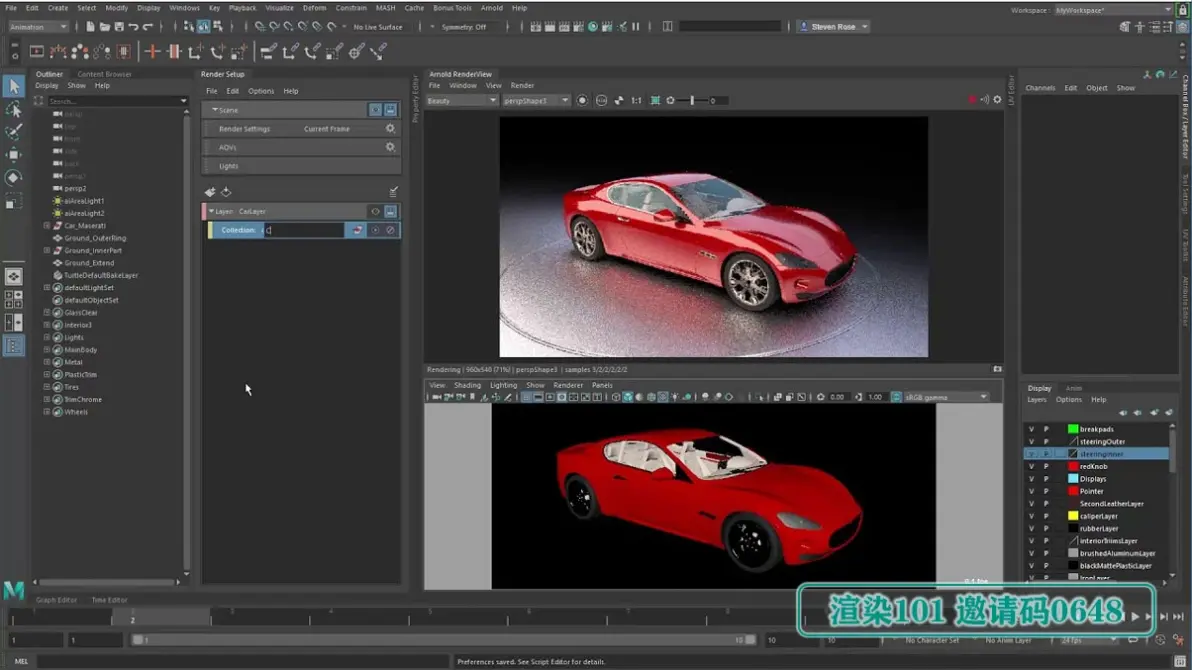Click the AOVs gear icon
1192x670 pixels.
click(390, 147)
